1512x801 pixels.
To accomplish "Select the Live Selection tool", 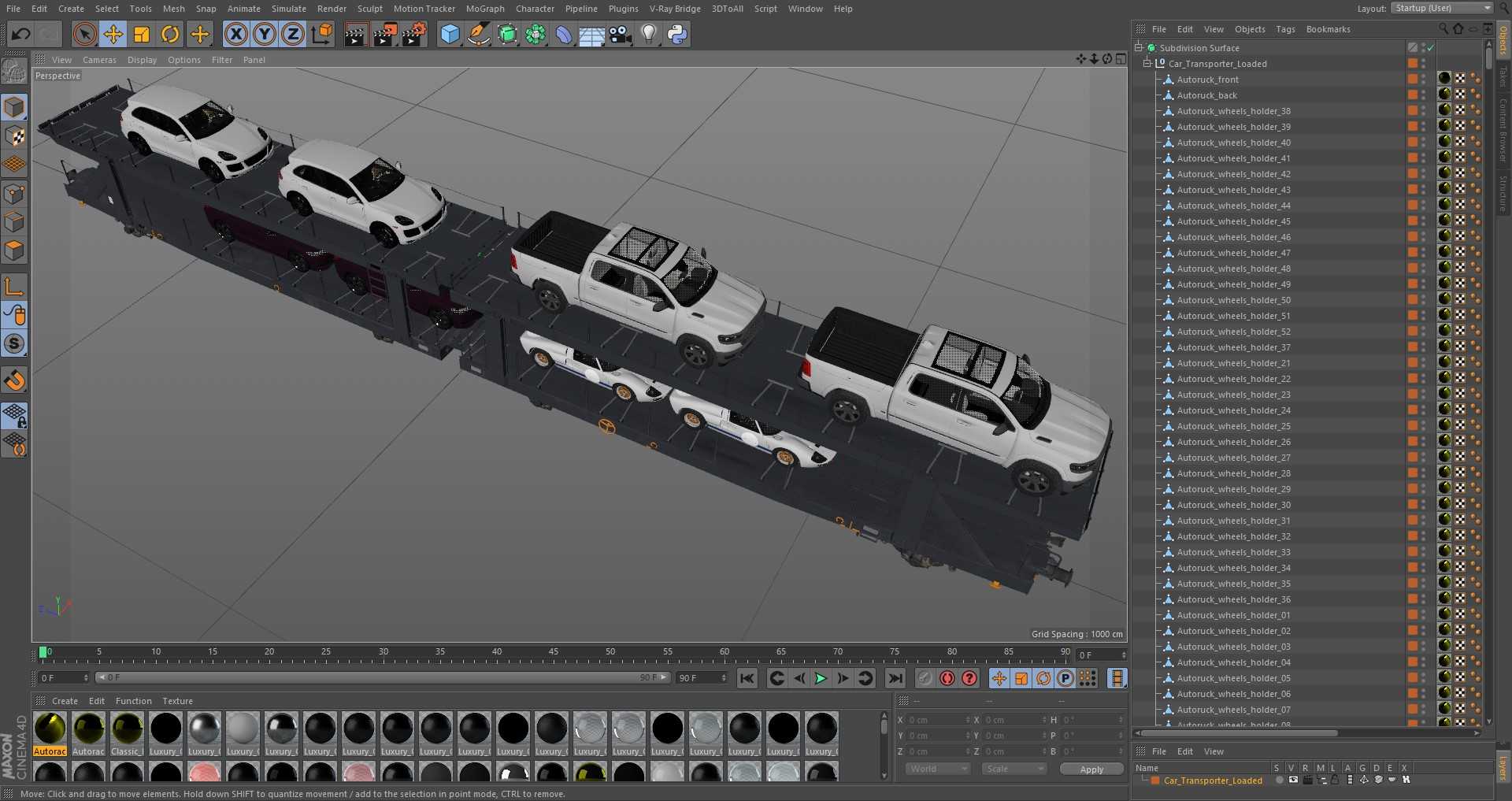I will click(85, 34).
